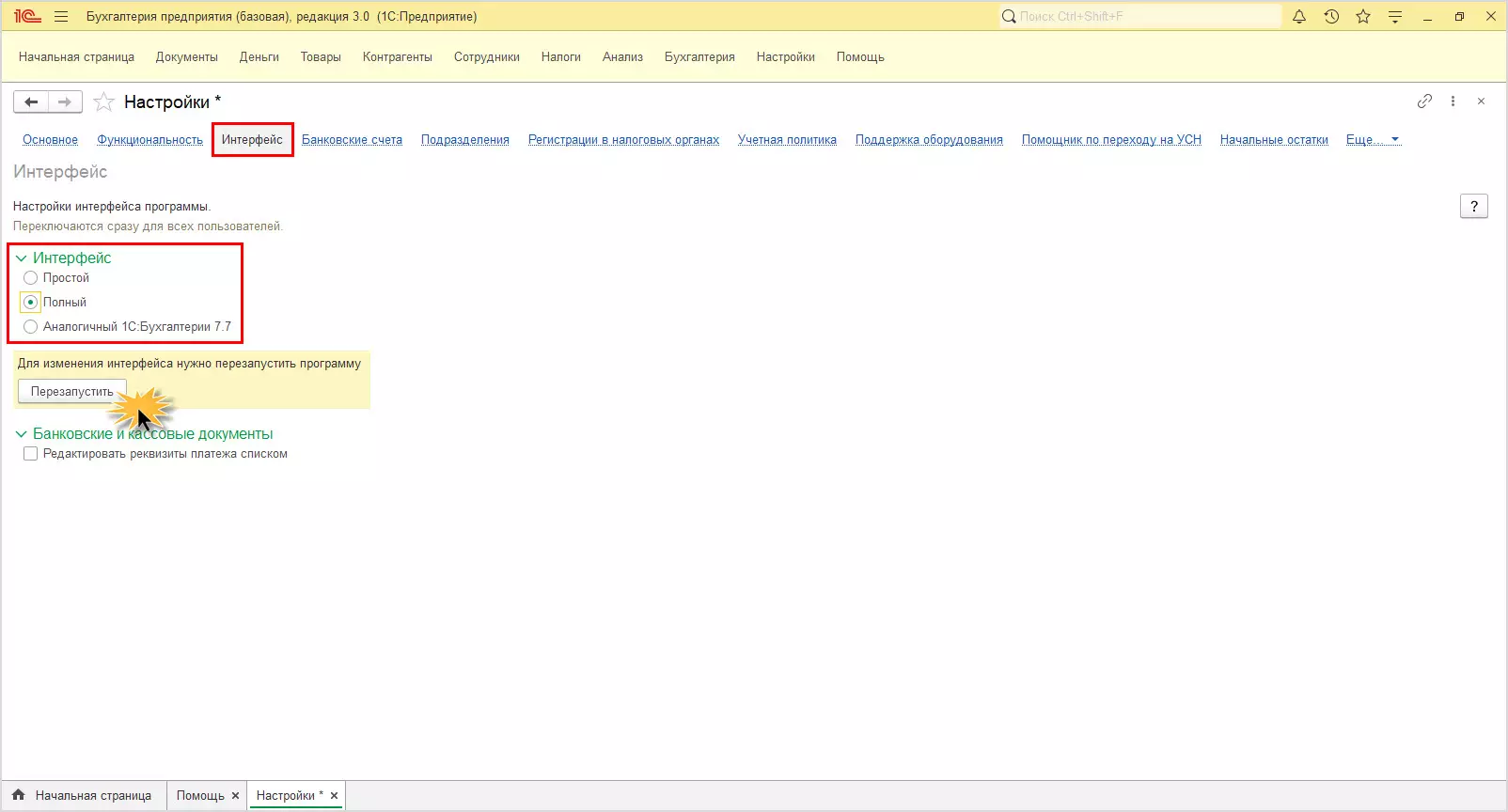This screenshot has height=812, width=1508.
Task: Open the Поддержка оборудования link
Action: (929, 140)
